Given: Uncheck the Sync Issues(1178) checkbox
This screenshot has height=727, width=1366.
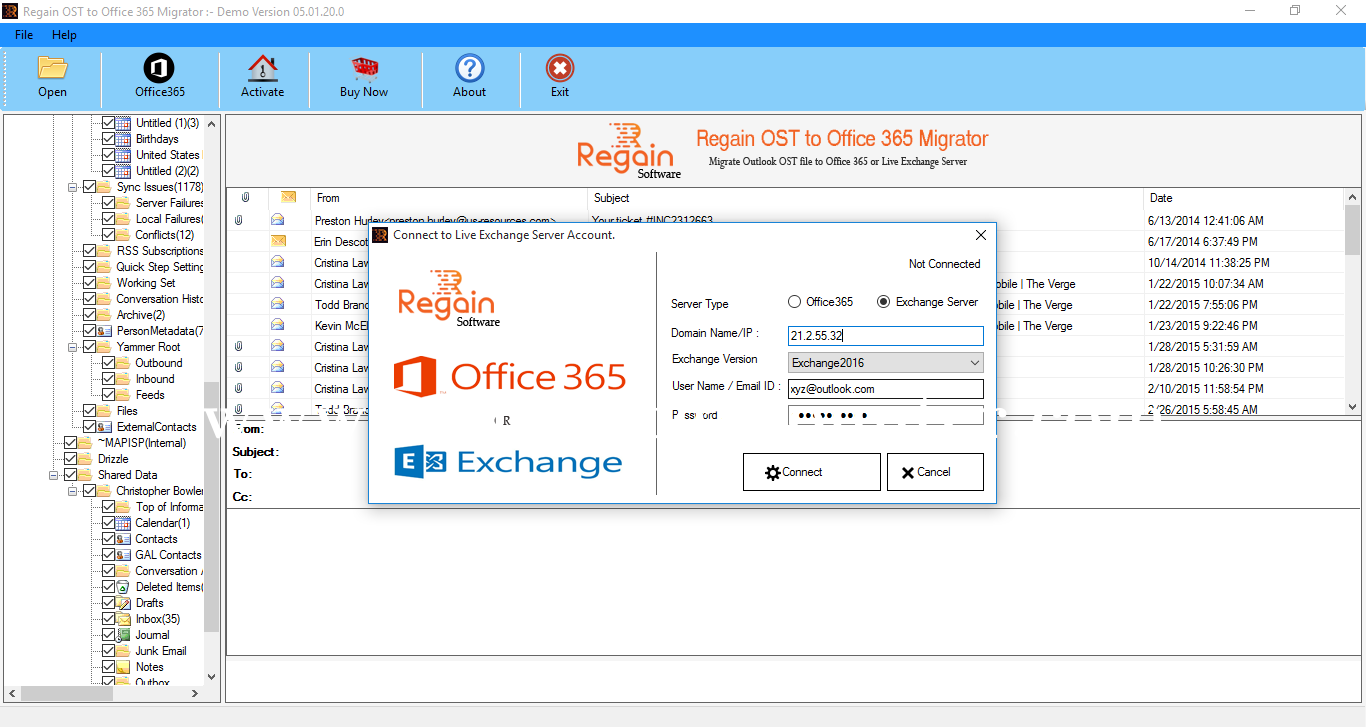Looking at the screenshot, I should 89,187.
